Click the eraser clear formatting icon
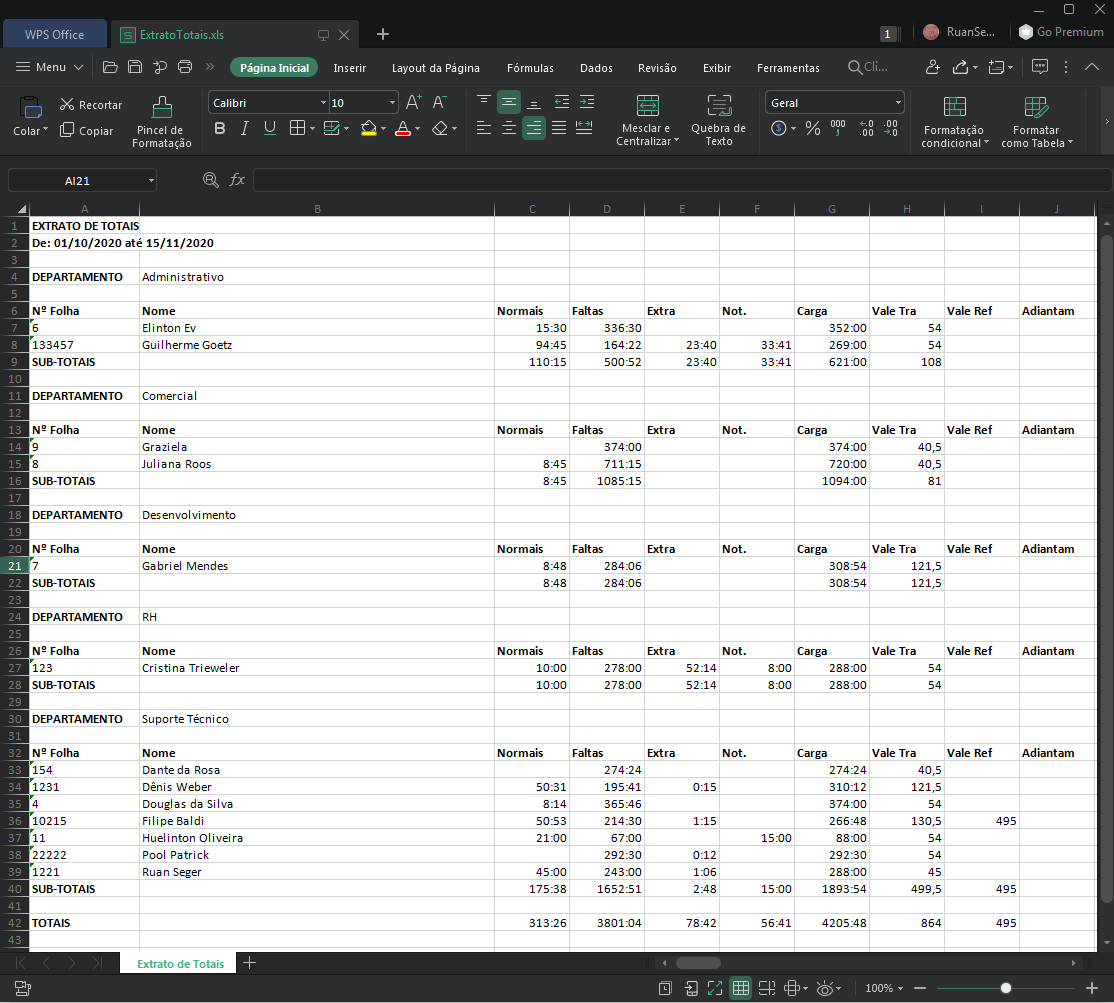 point(440,129)
